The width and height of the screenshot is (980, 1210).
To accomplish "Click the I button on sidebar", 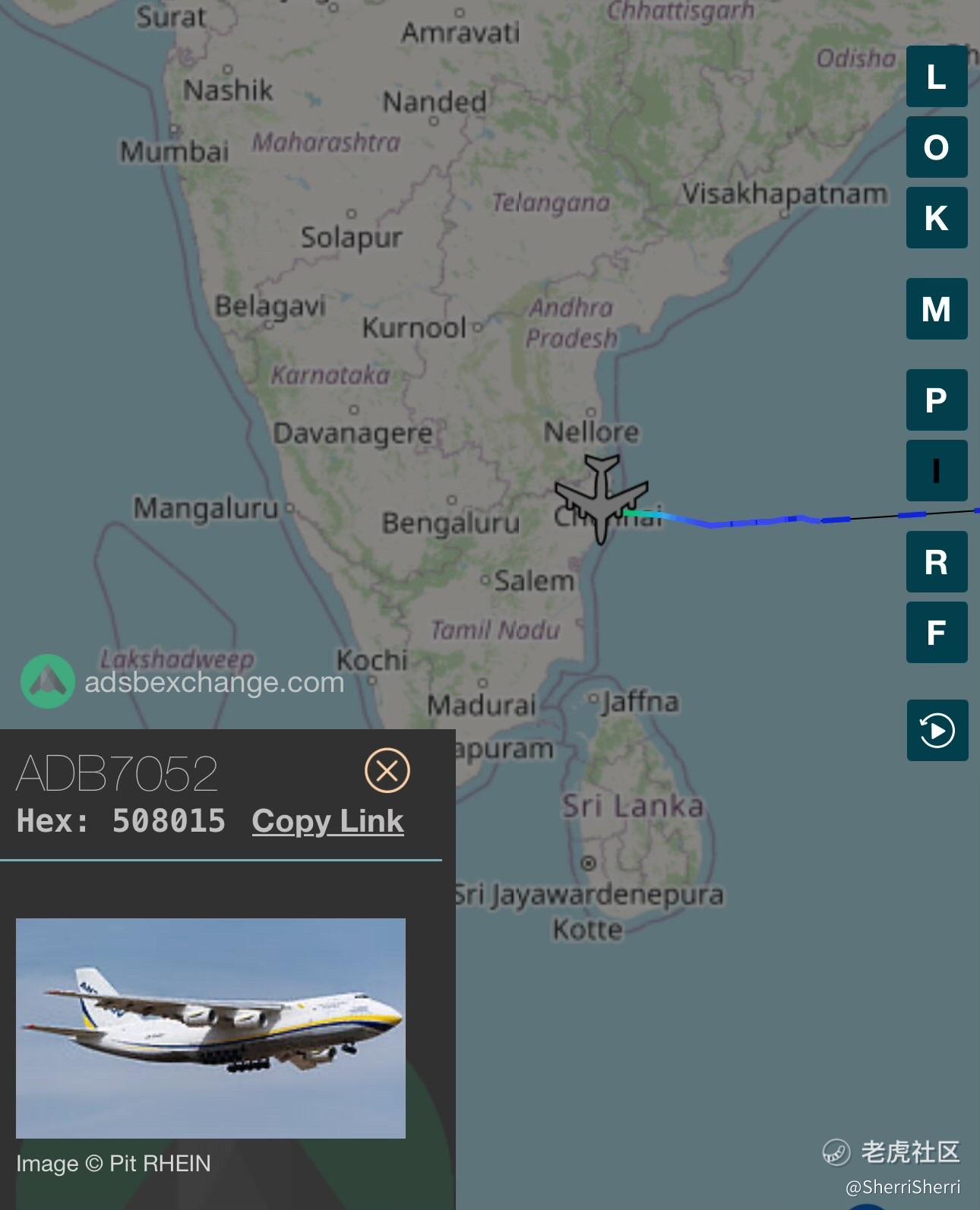I will pos(936,470).
